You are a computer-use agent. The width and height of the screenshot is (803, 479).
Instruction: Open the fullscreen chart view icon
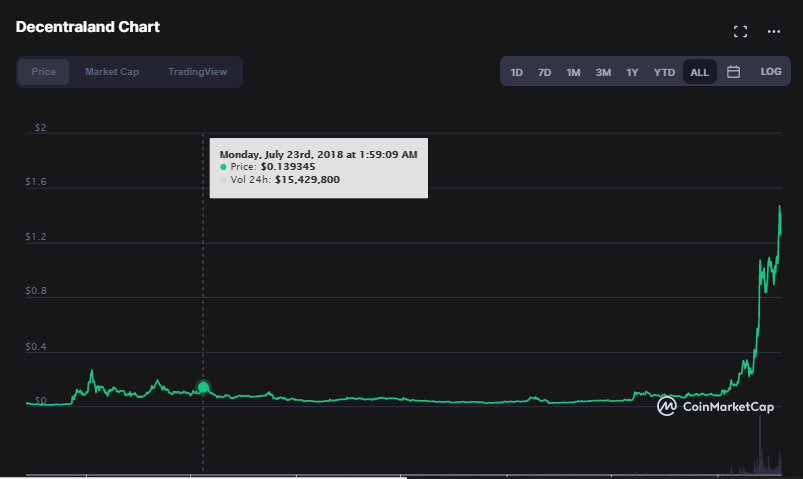coord(740,32)
